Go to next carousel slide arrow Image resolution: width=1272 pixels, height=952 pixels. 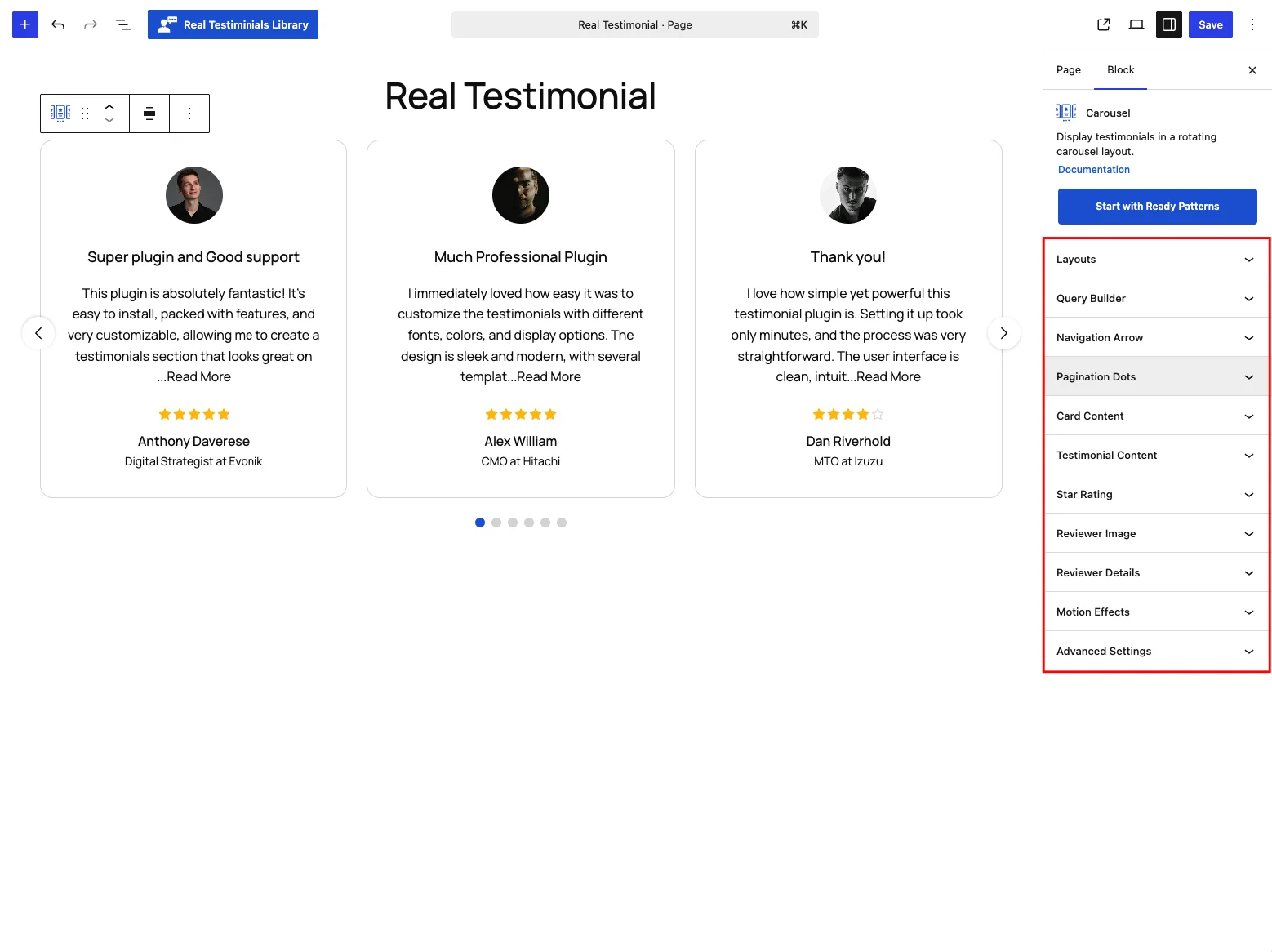pyautogui.click(x=1004, y=333)
